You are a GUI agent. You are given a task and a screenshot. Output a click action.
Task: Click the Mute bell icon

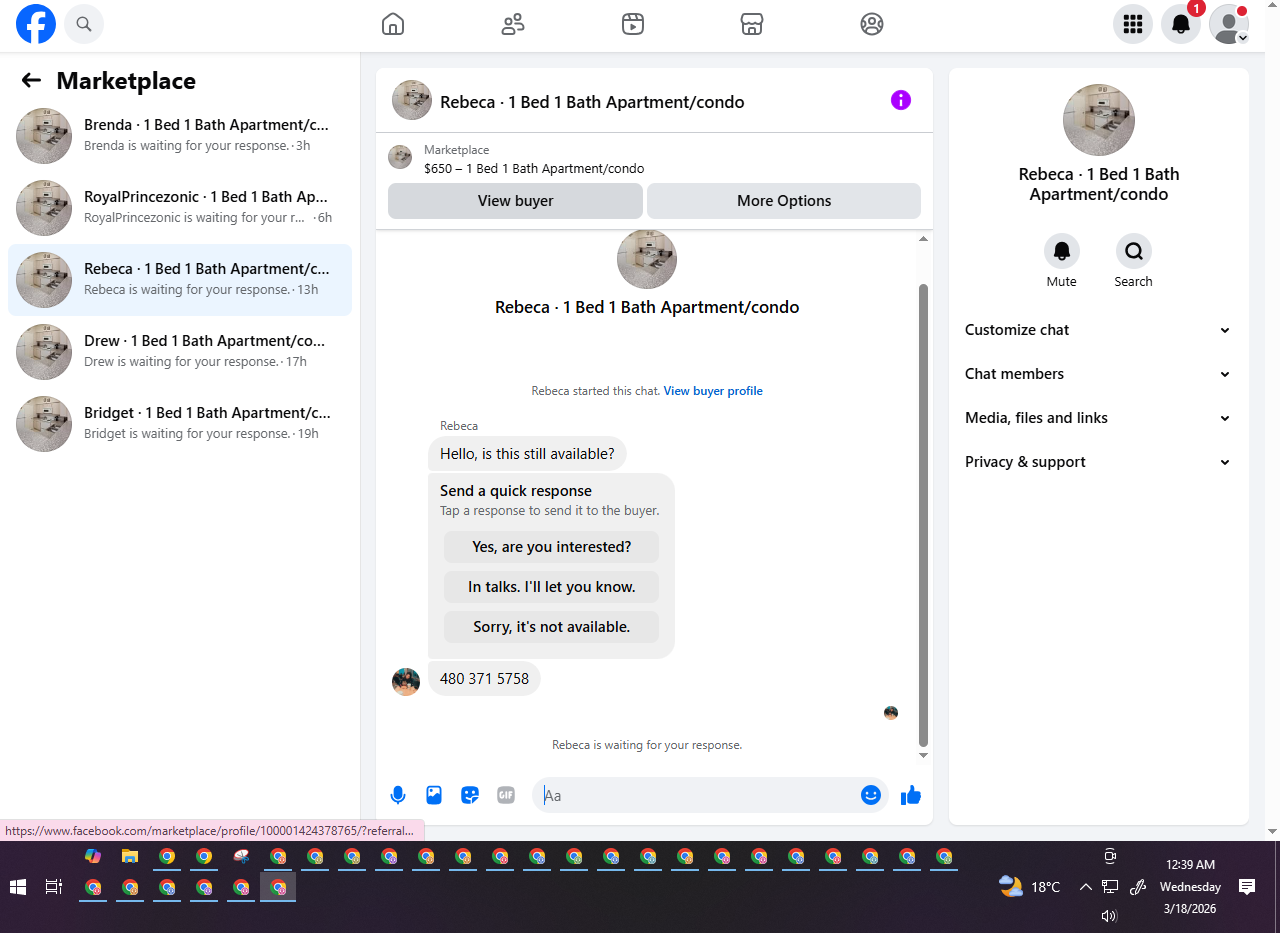click(x=1062, y=251)
